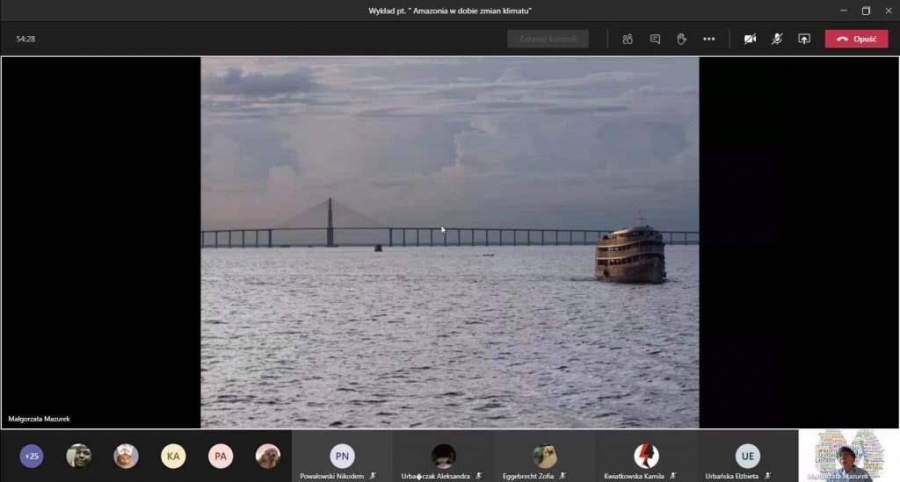Select the UE avatar of Urbańska Elżbieta
Viewport: 900px width, 482px height.
click(x=748, y=456)
